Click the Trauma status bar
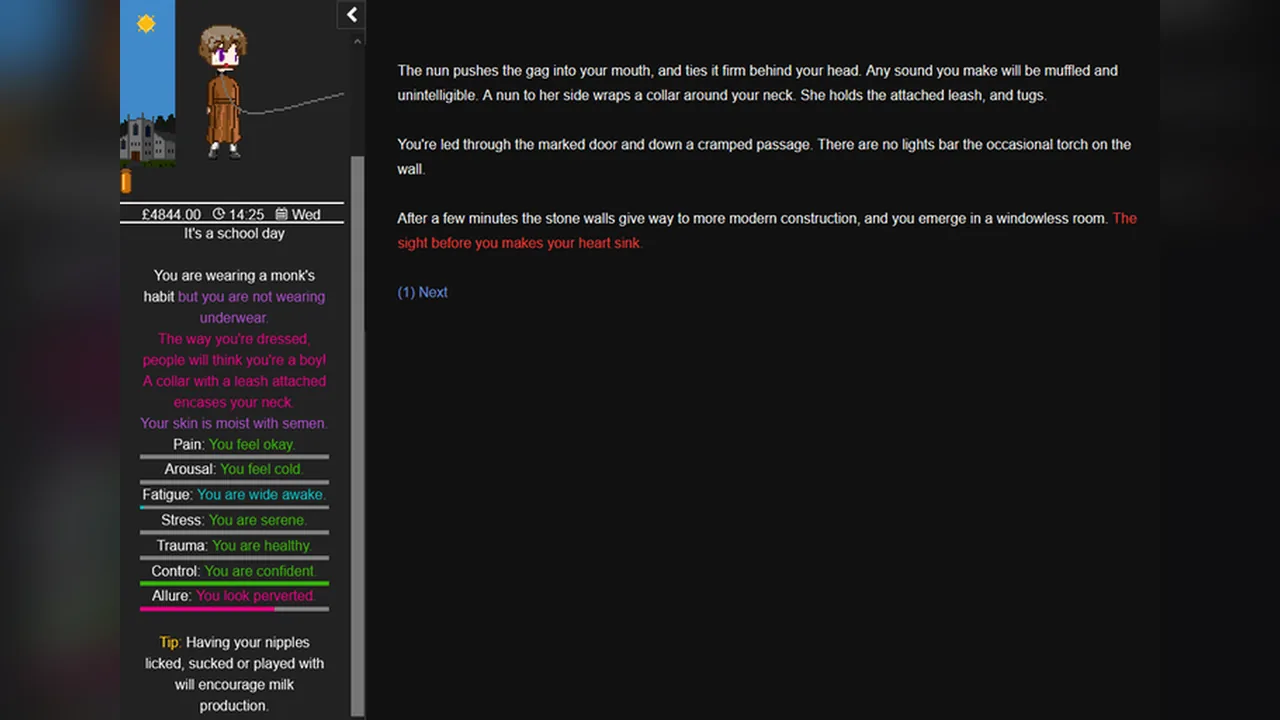The height and width of the screenshot is (720, 1280). (x=234, y=558)
